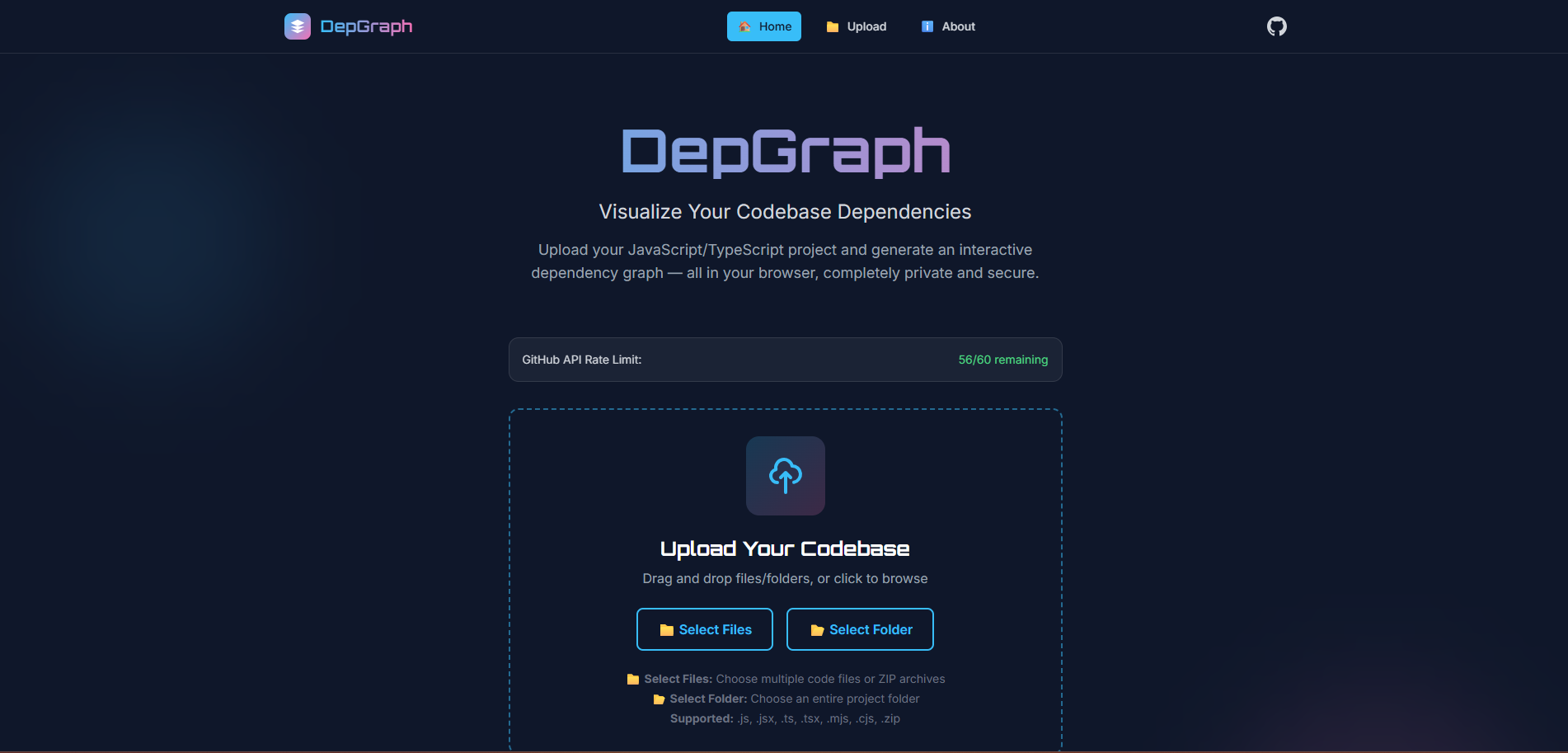
Task: Click the 'Select Files:' hint line
Action: pos(786,679)
